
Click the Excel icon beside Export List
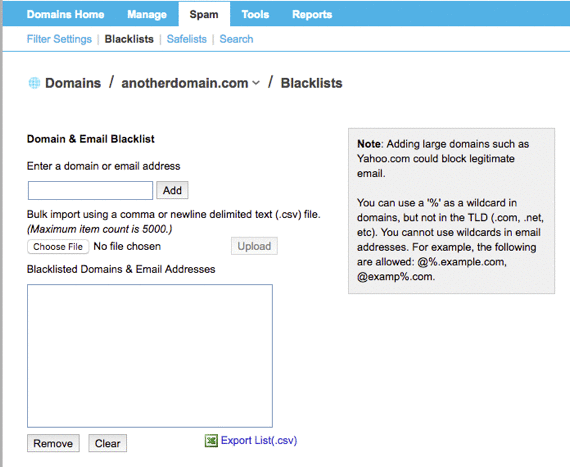coord(211,441)
